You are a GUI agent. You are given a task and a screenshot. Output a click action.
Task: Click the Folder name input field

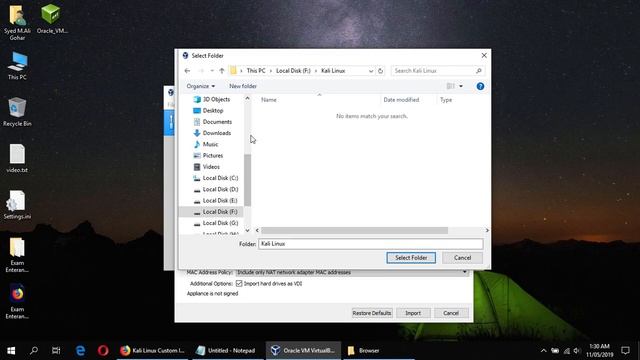coord(371,244)
